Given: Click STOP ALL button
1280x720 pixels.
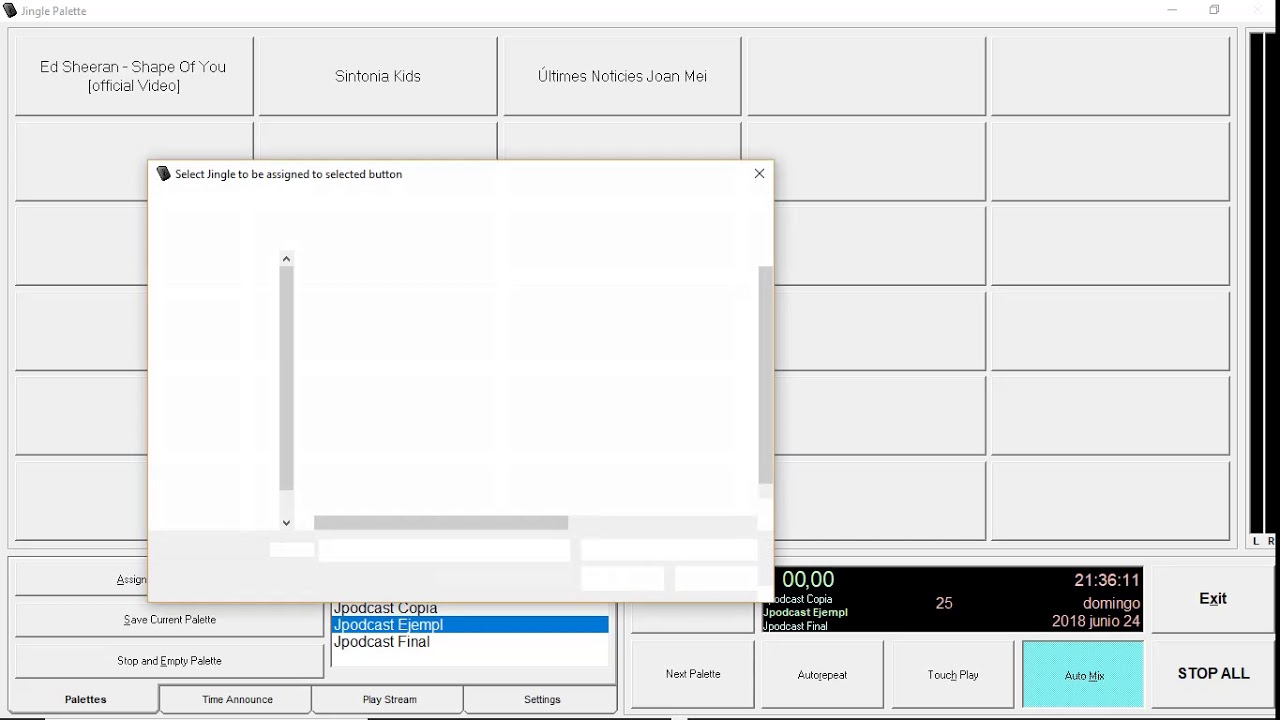Looking at the screenshot, I should 1213,673.
